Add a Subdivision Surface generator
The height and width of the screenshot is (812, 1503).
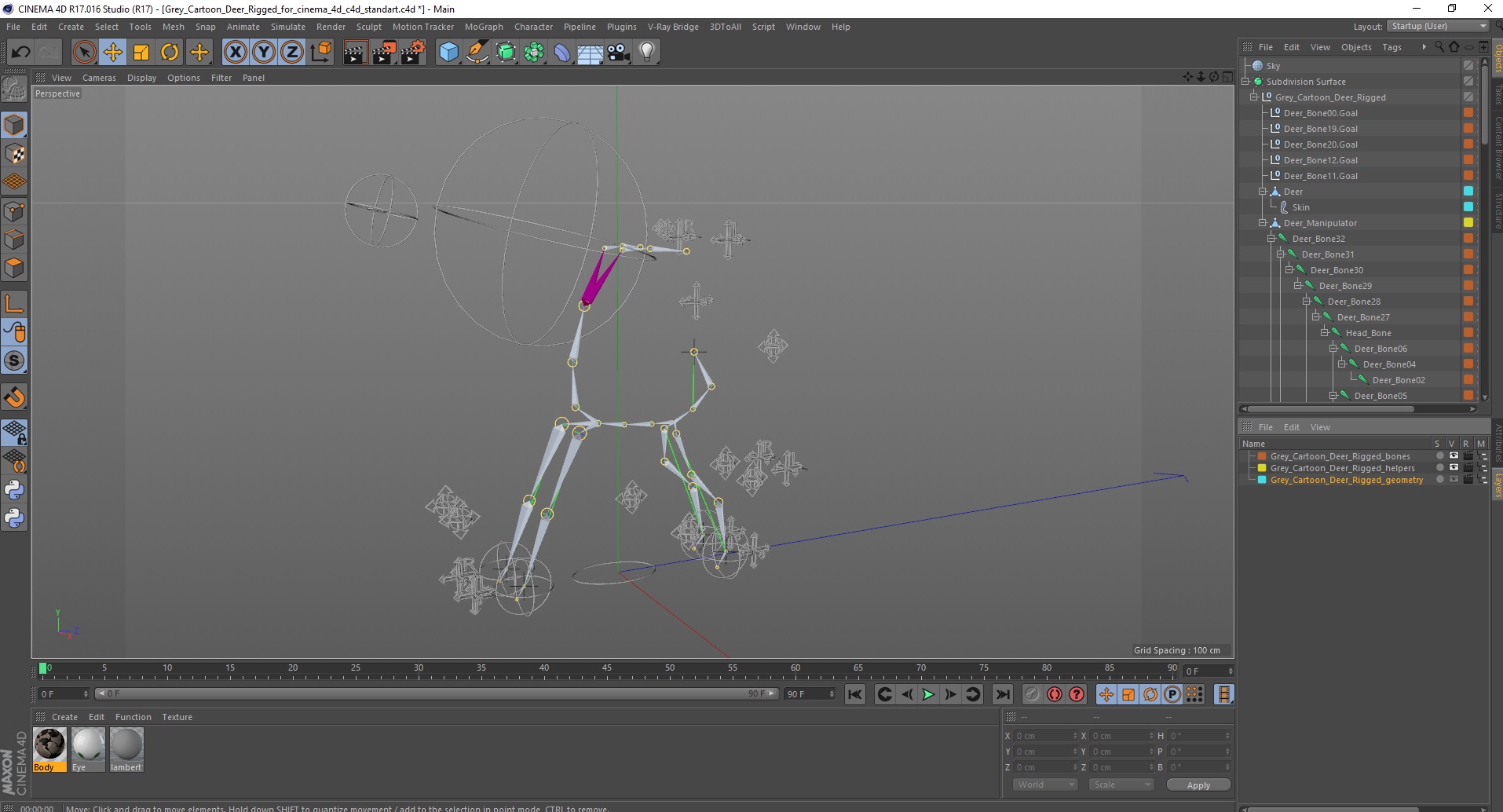pyautogui.click(x=506, y=53)
